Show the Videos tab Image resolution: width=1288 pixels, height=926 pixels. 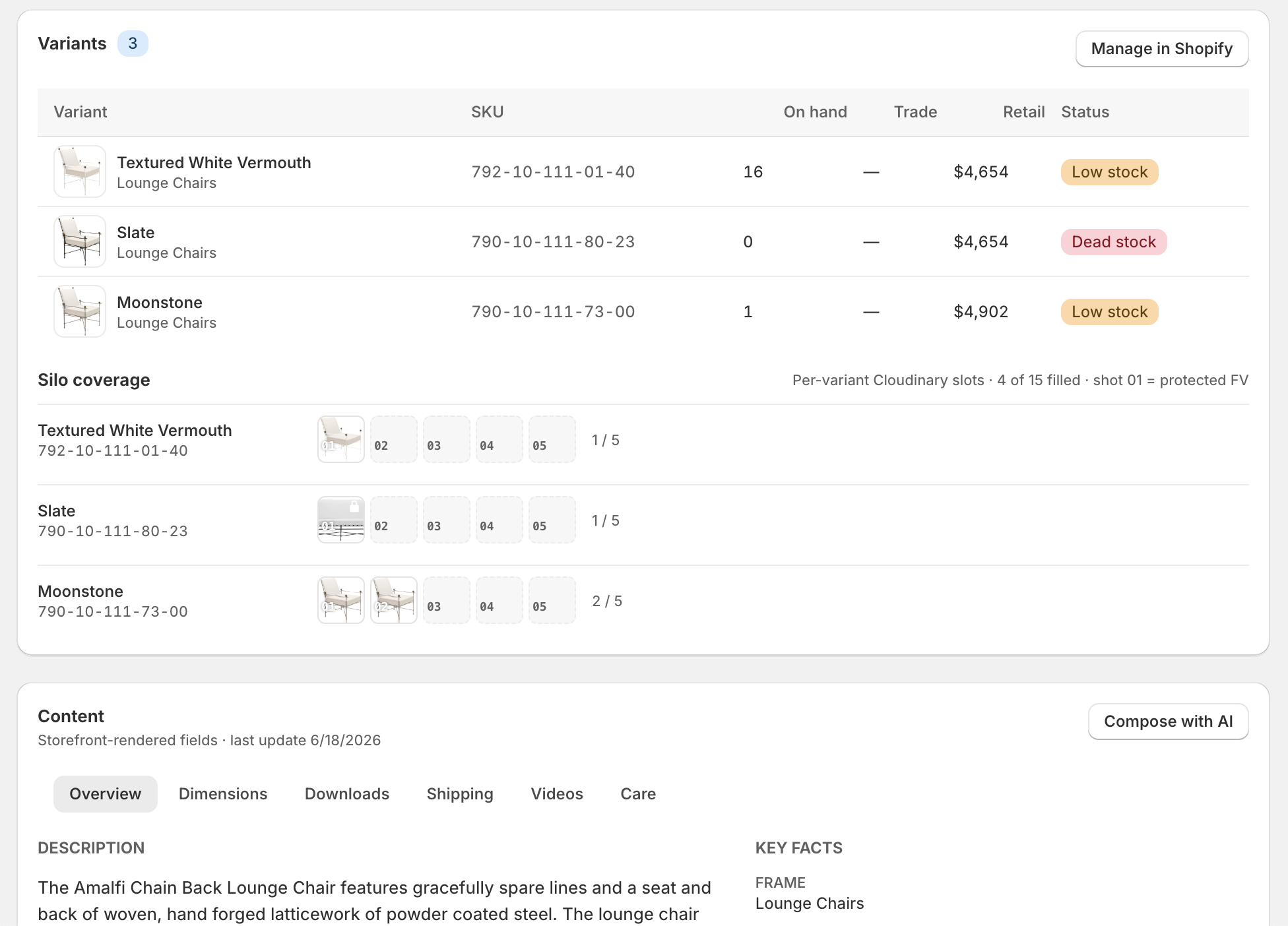[557, 794]
